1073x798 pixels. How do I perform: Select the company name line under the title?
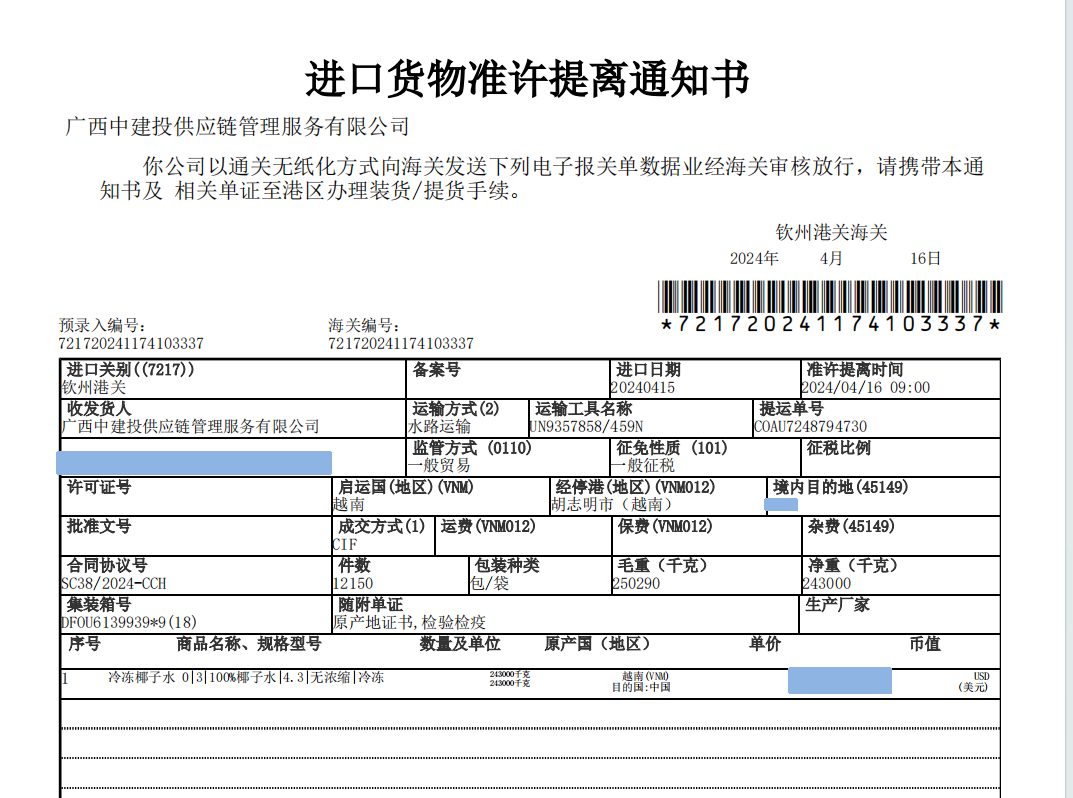tap(237, 127)
